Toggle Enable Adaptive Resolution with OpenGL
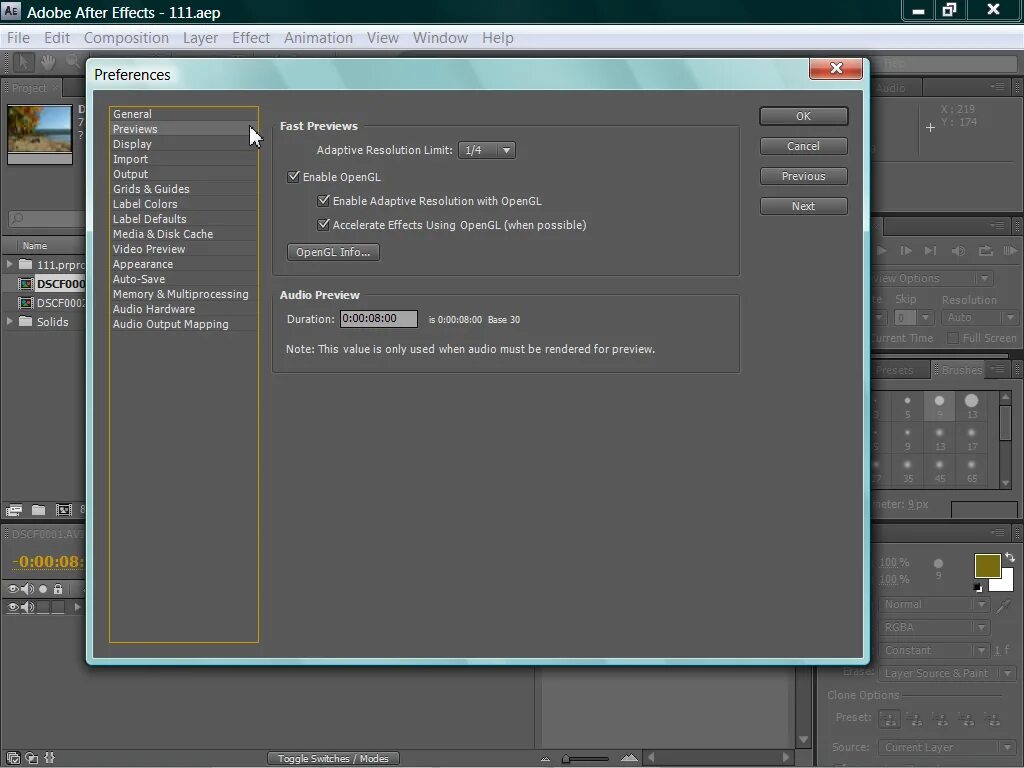 tap(323, 200)
